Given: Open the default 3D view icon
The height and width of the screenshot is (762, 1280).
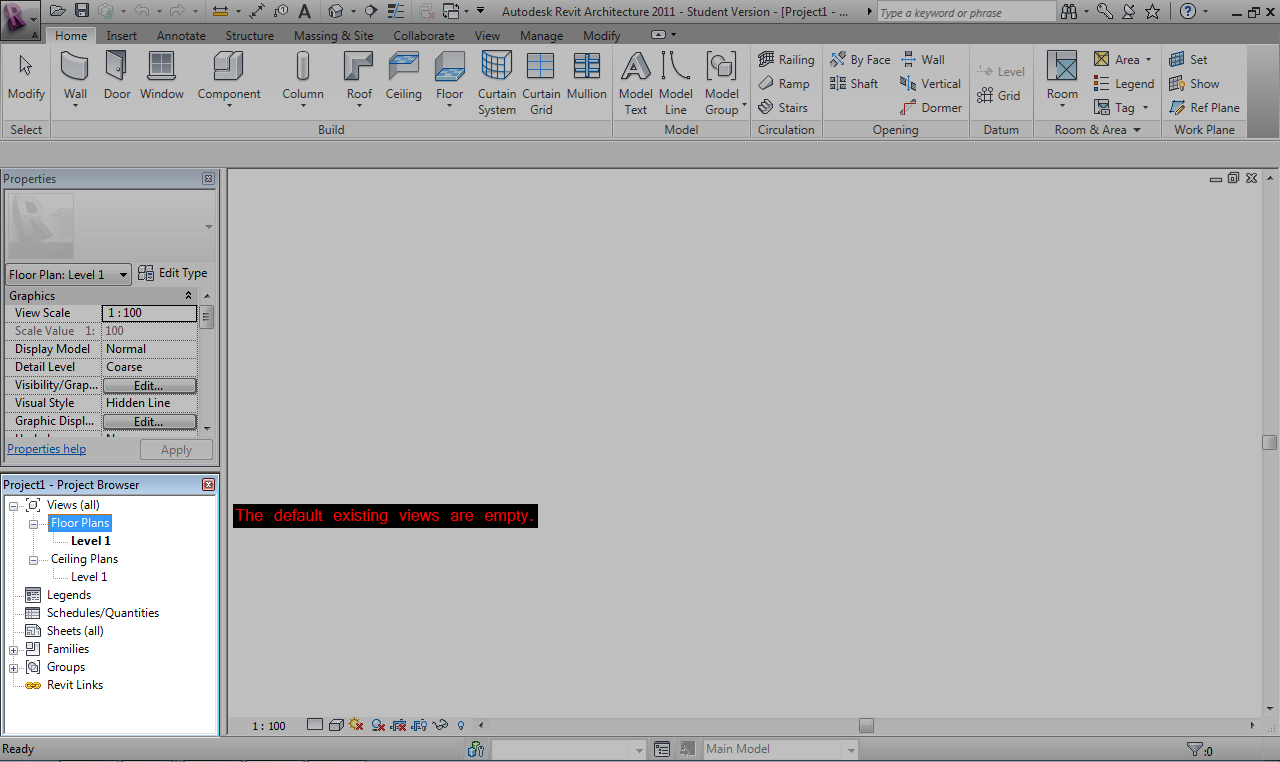Looking at the screenshot, I should coord(335,11).
